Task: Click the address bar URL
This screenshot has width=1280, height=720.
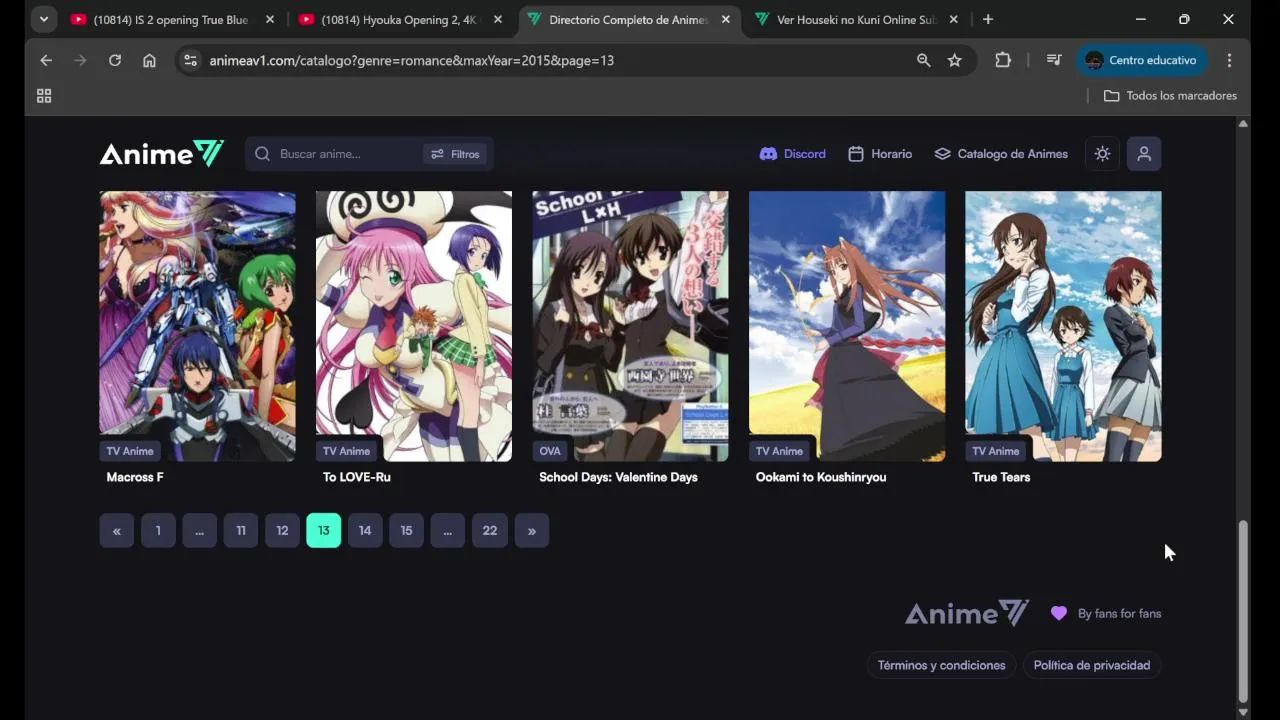Action: (411, 61)
